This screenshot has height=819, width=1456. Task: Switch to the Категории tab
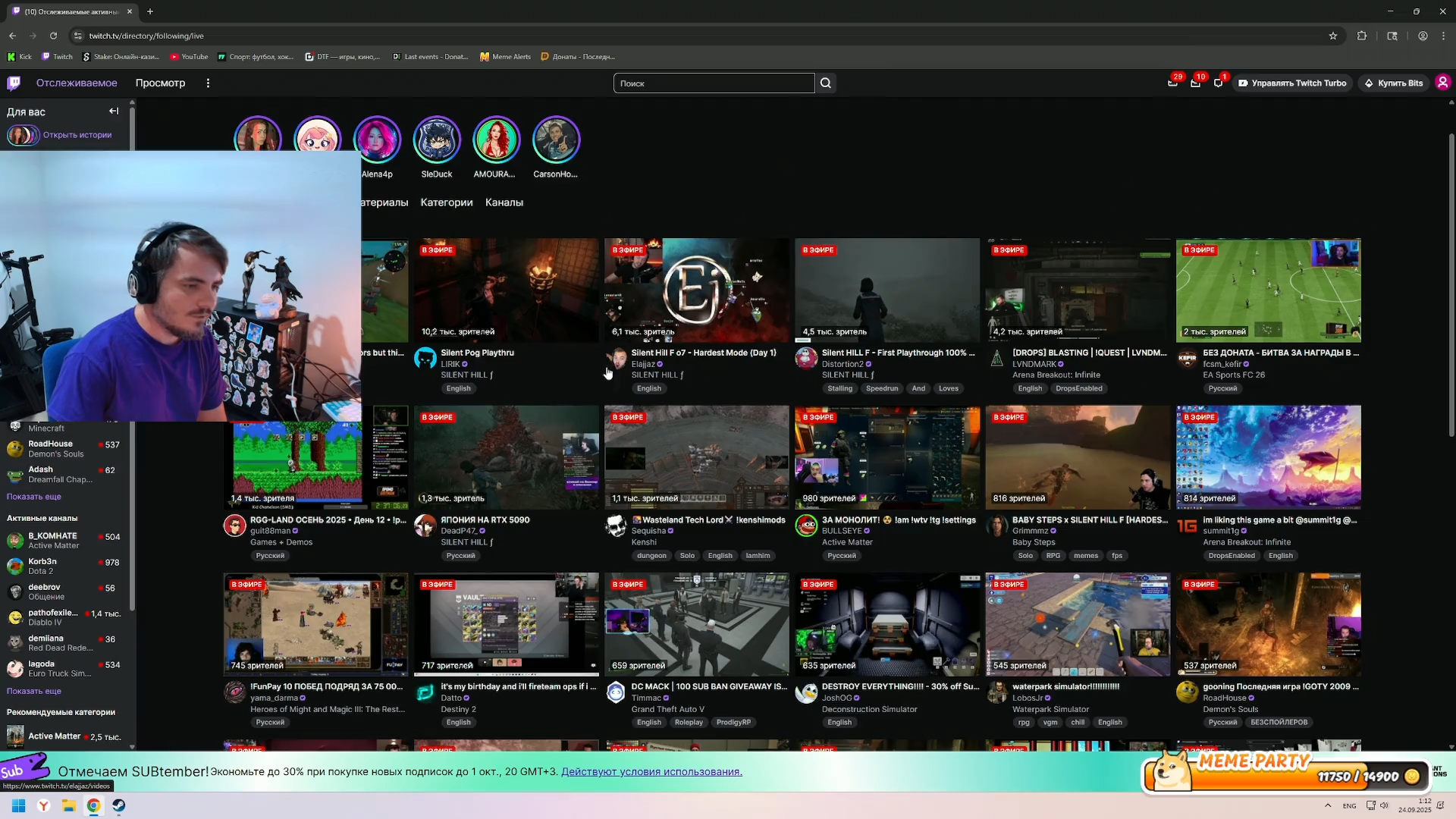click(447, 202)
